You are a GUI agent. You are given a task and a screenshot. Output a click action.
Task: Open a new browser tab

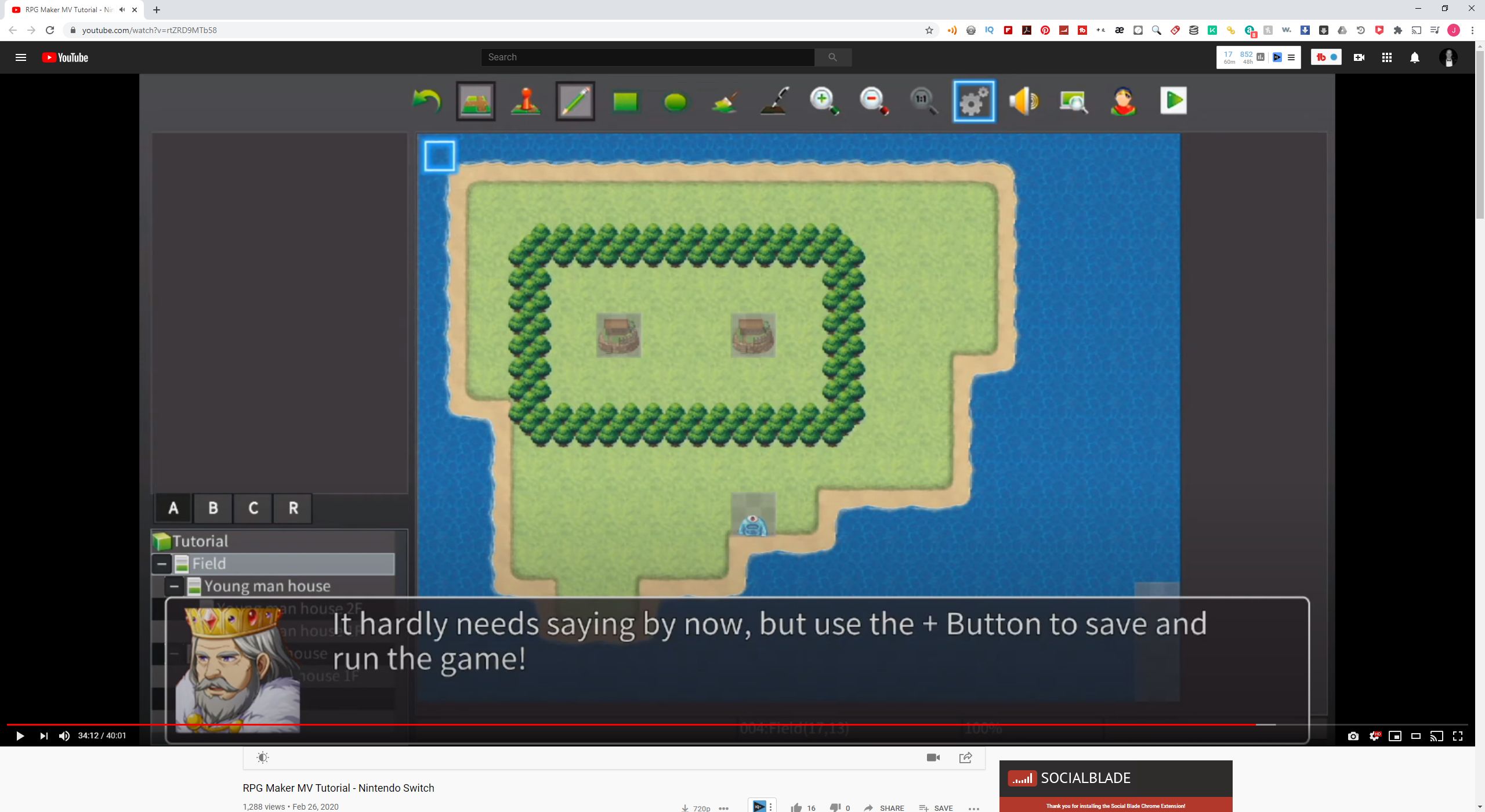point(157,10)
